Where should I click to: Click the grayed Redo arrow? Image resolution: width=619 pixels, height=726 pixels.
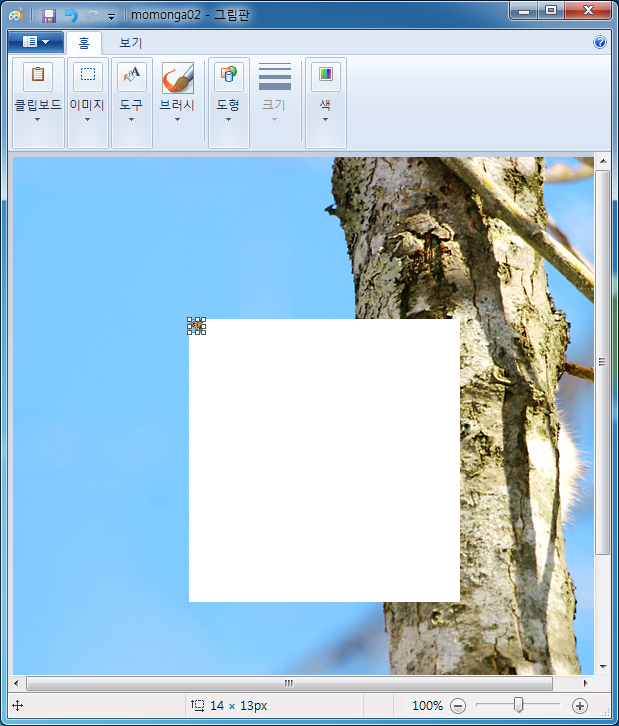[x=93, y=16]
